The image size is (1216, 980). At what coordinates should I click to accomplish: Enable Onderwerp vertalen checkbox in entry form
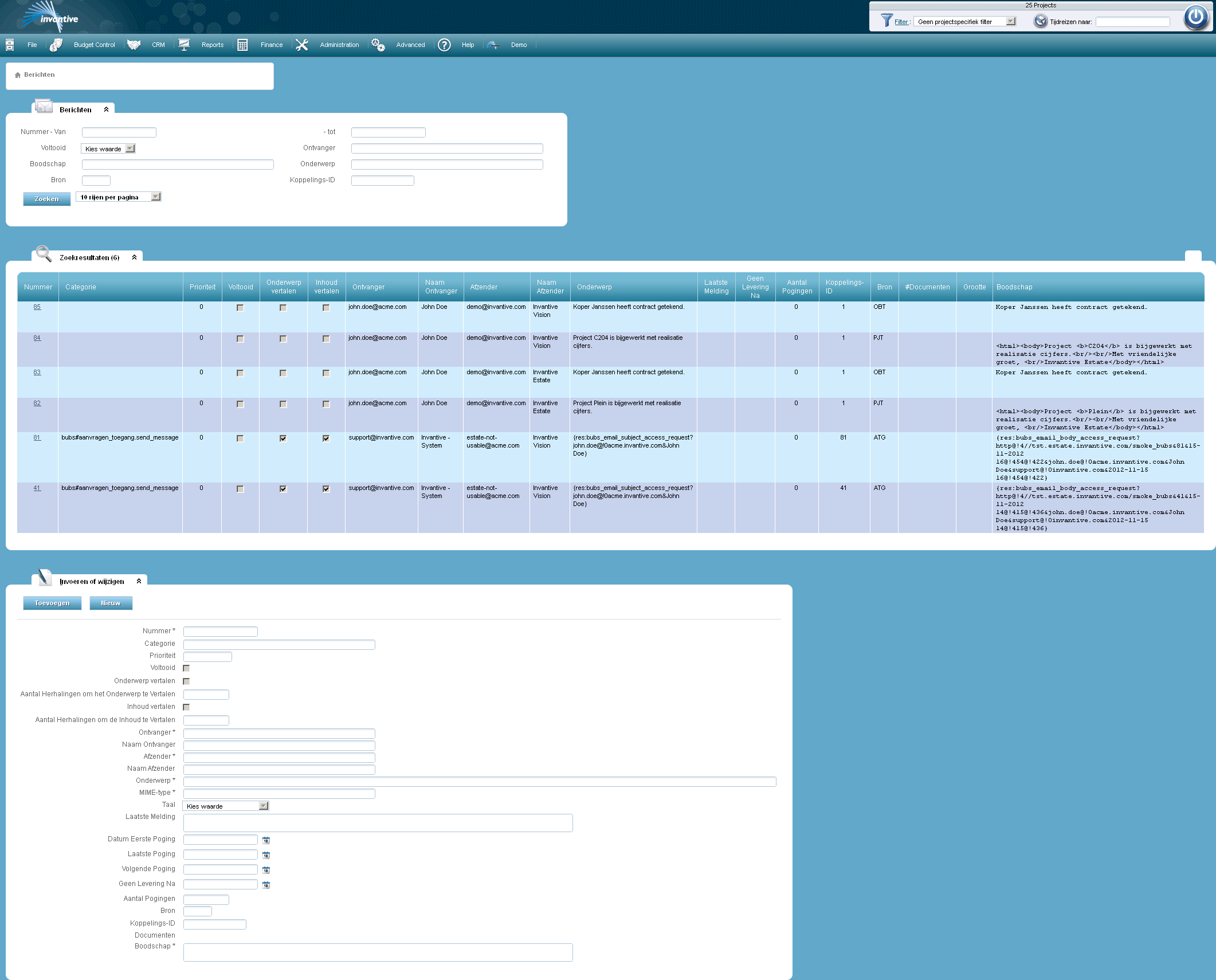tap(187, 681)
